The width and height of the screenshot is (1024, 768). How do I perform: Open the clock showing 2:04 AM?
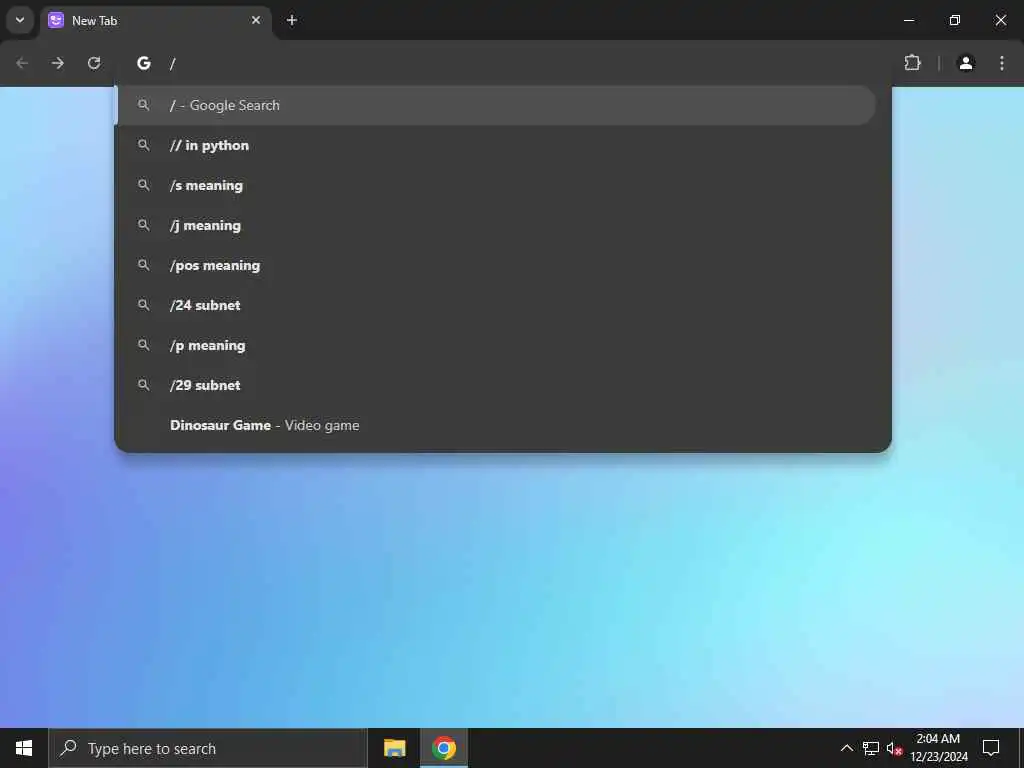pos(938,748)
